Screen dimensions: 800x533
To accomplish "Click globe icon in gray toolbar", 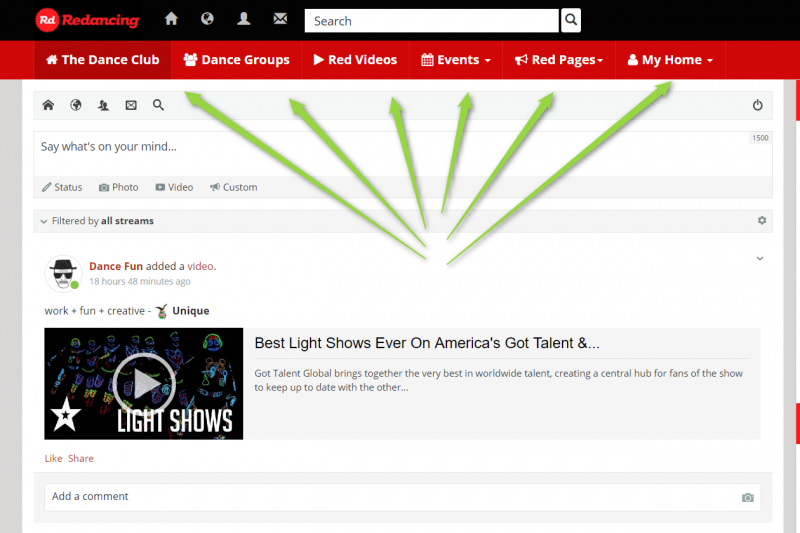I will pyautogui.click(x=76, y=105).
